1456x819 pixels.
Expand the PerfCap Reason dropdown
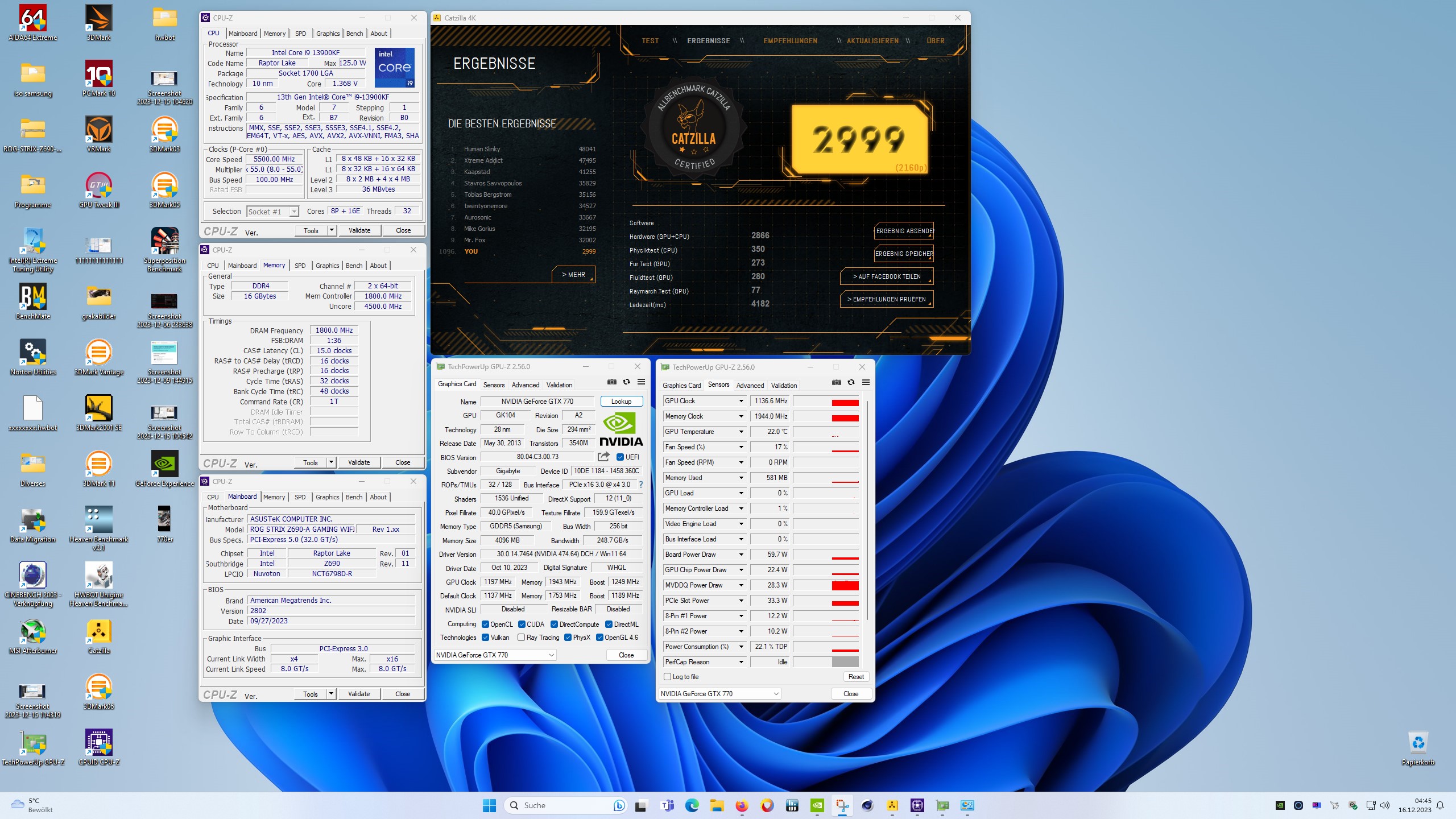(x=741, y=662)
